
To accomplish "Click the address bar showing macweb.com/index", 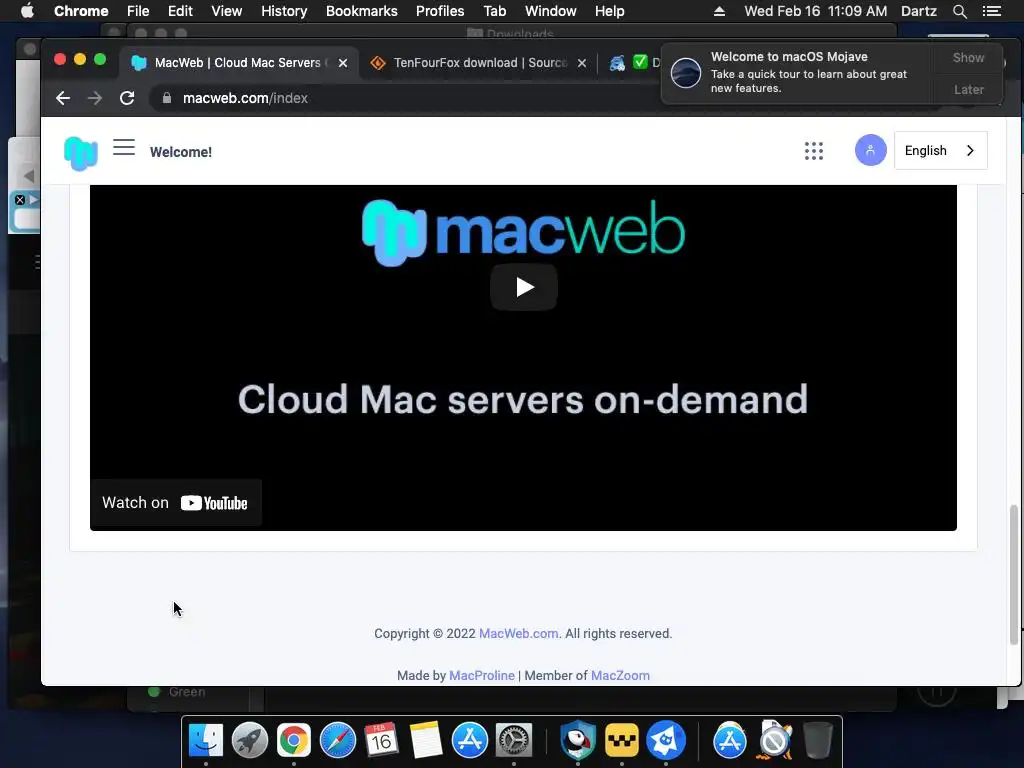I will point(405,98).
